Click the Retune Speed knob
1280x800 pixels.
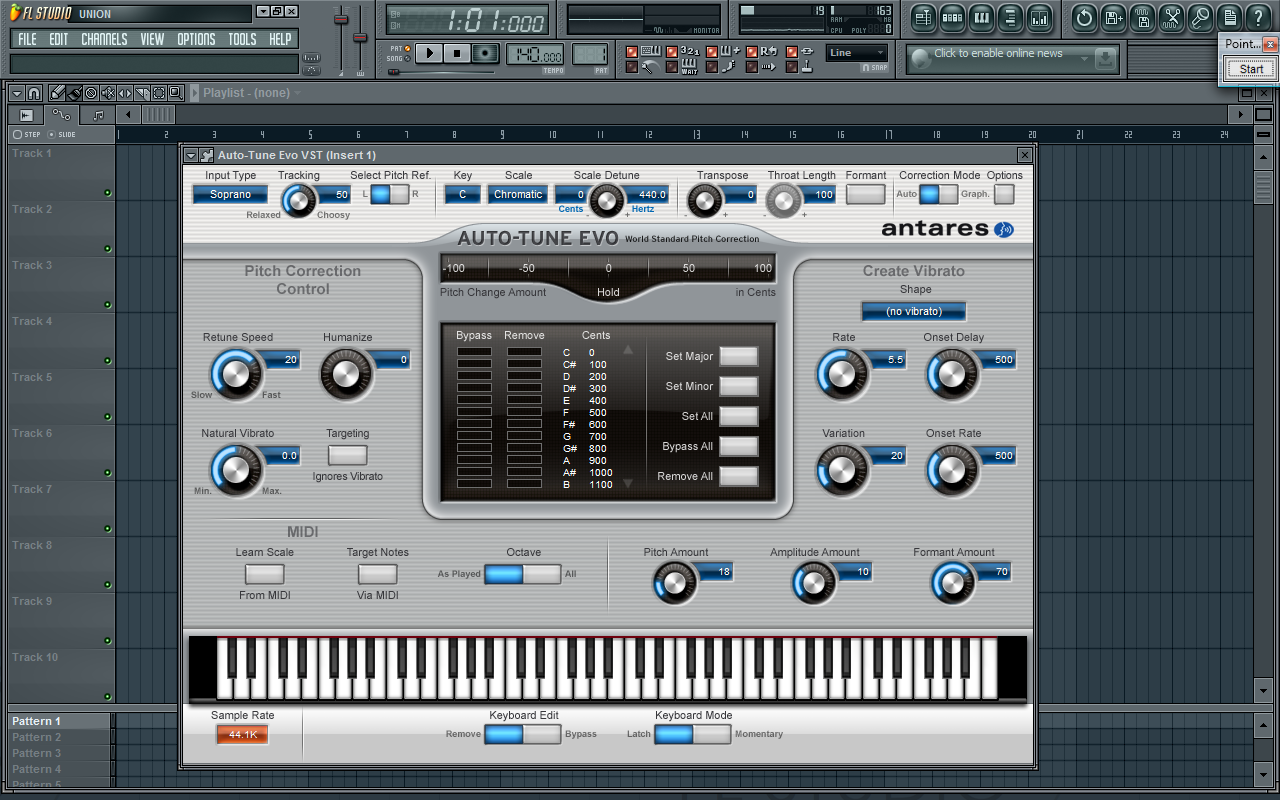[236, 374]
